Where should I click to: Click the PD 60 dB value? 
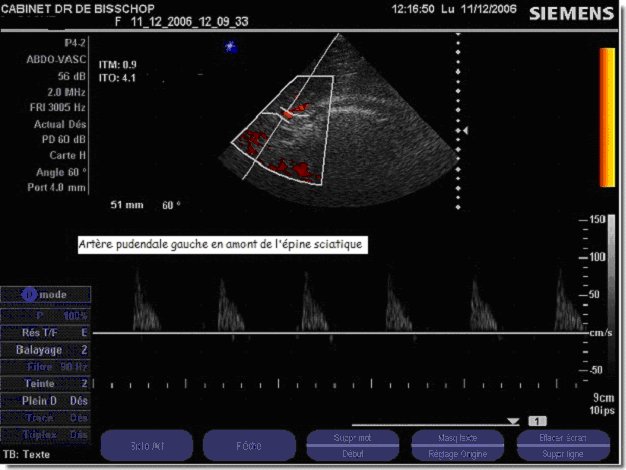pos(64,139)
